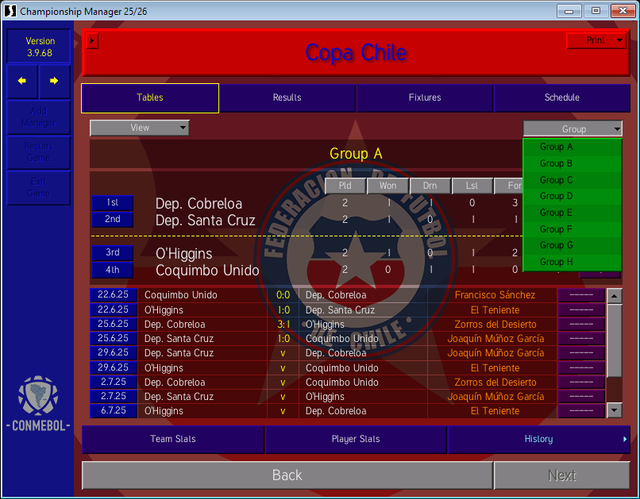Viewport: 640px width, 499px height.
Task: Click the 1st position button
Action: click(x=112, y=203)
